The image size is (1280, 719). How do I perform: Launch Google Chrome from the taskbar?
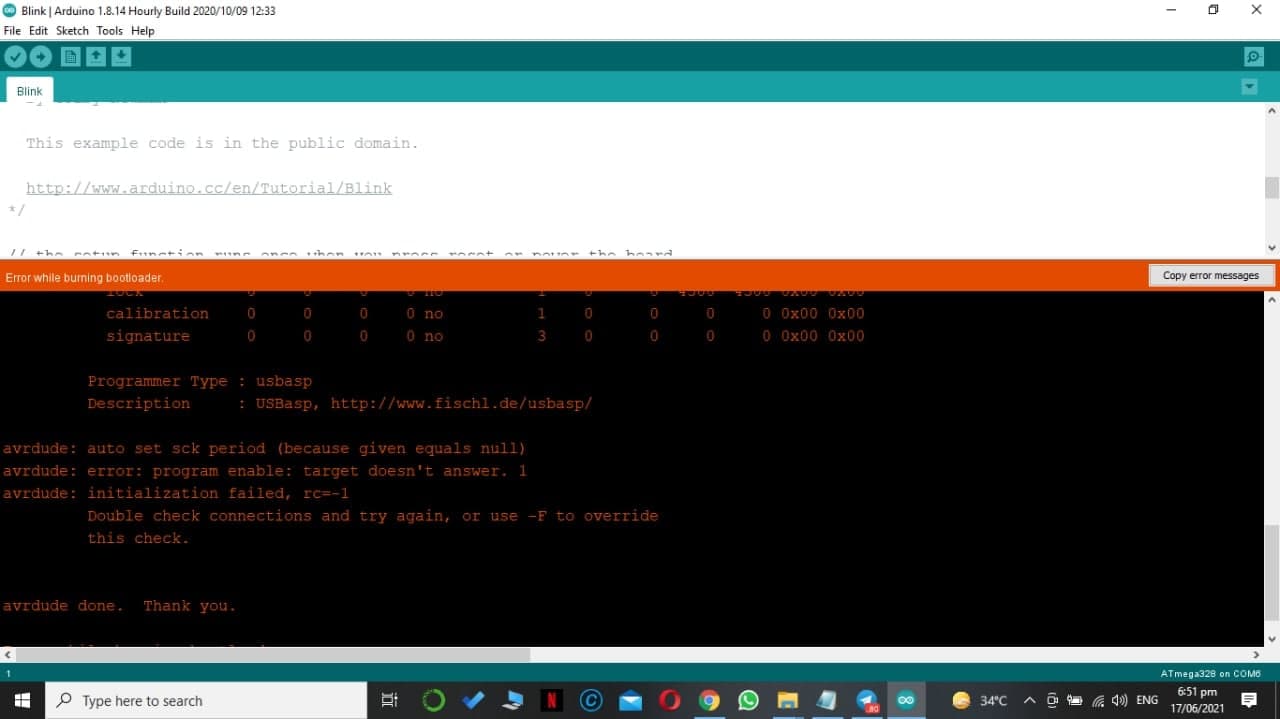coord(709,700)
